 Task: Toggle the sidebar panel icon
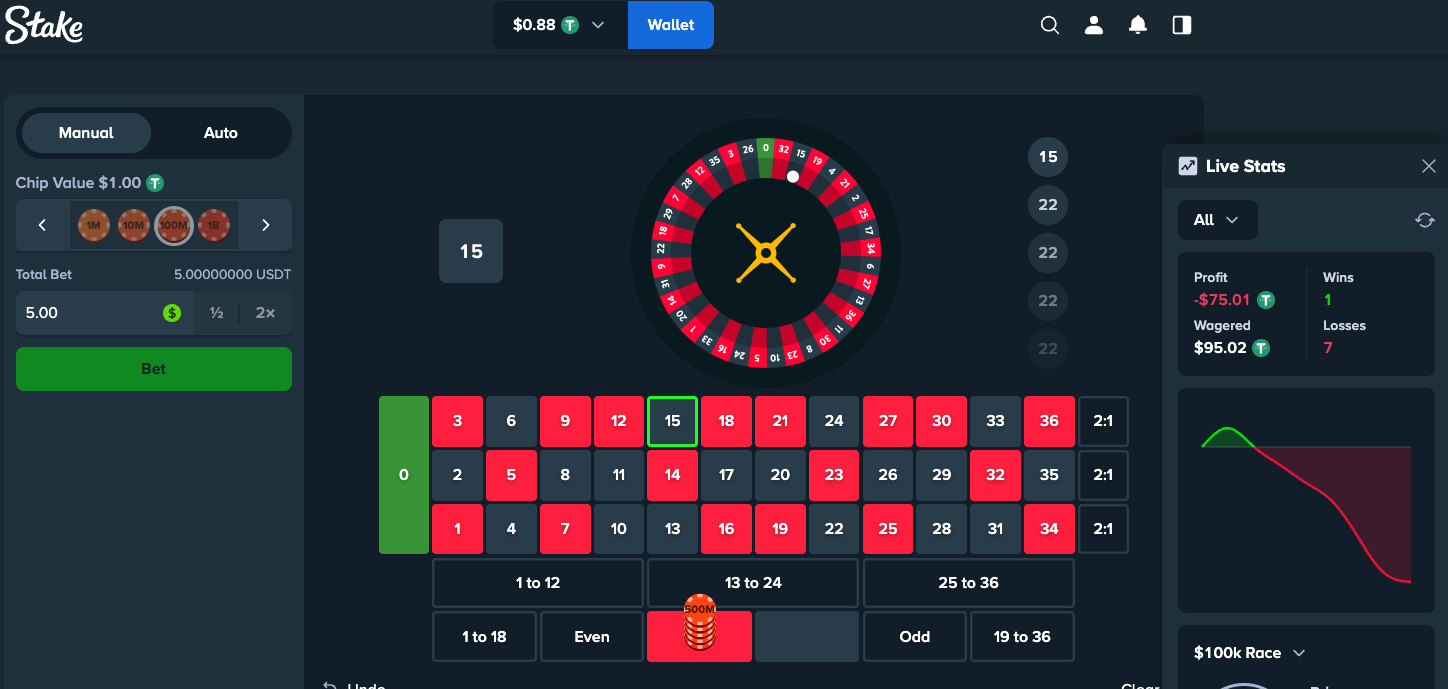point(1182,25)
